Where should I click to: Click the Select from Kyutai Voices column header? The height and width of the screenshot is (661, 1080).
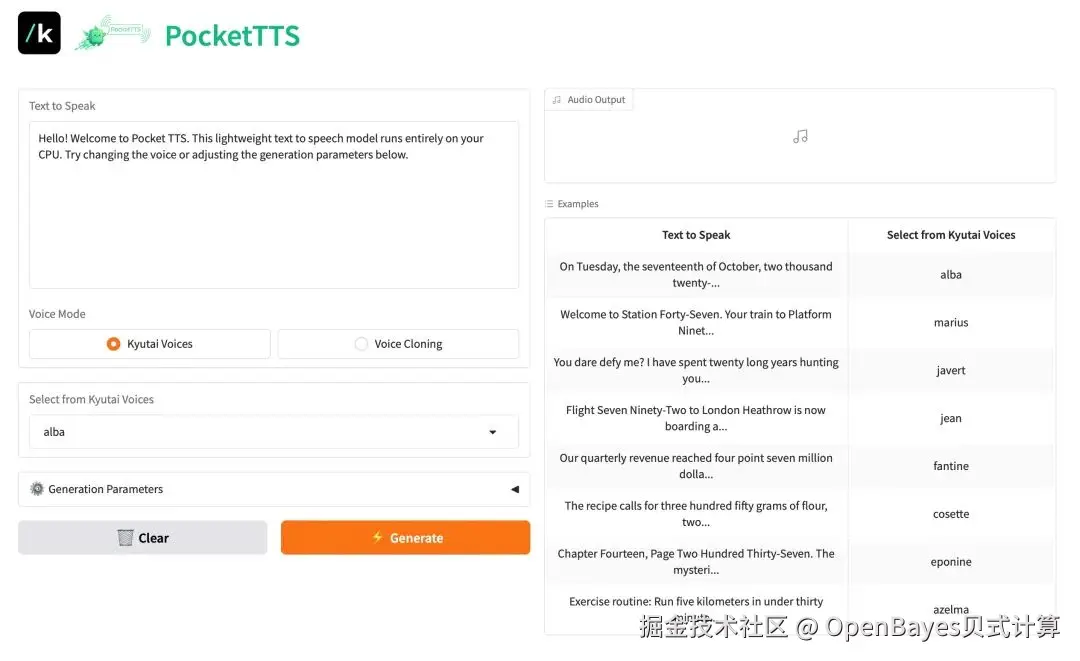point(951,235)
